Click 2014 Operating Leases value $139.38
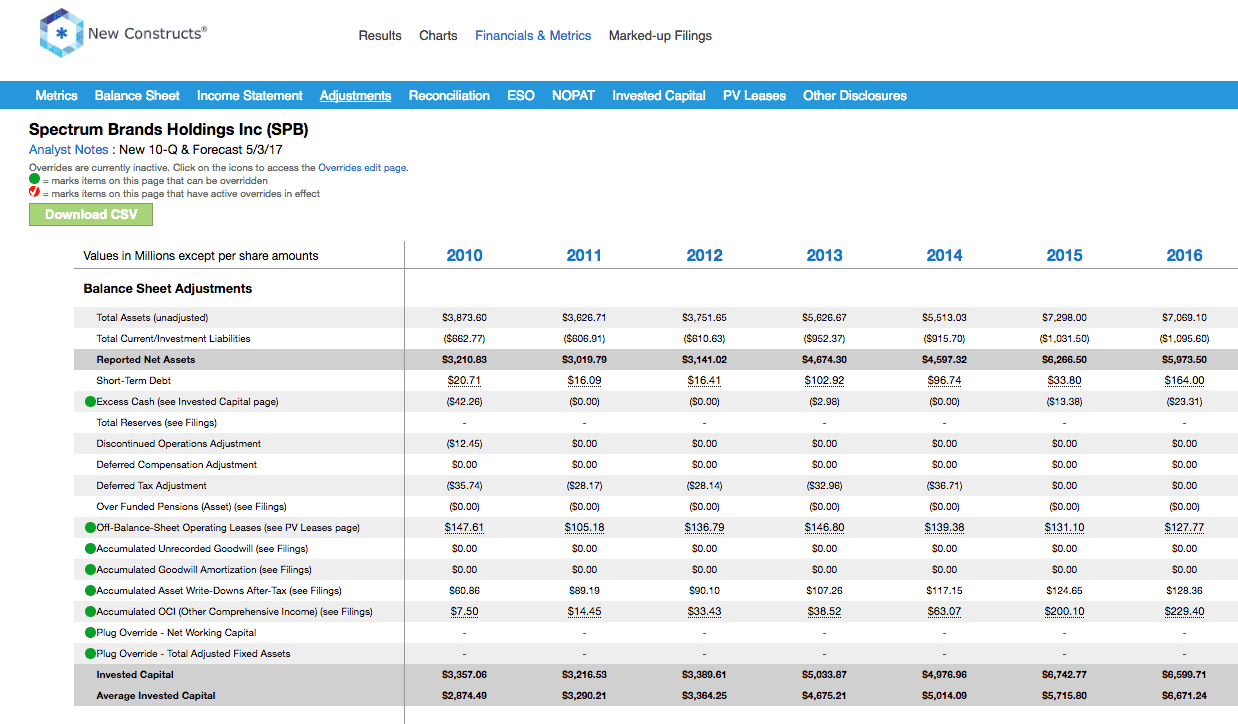Image resolution: width=1238 pixels, height=724 pixels. (x=944, y=528)
